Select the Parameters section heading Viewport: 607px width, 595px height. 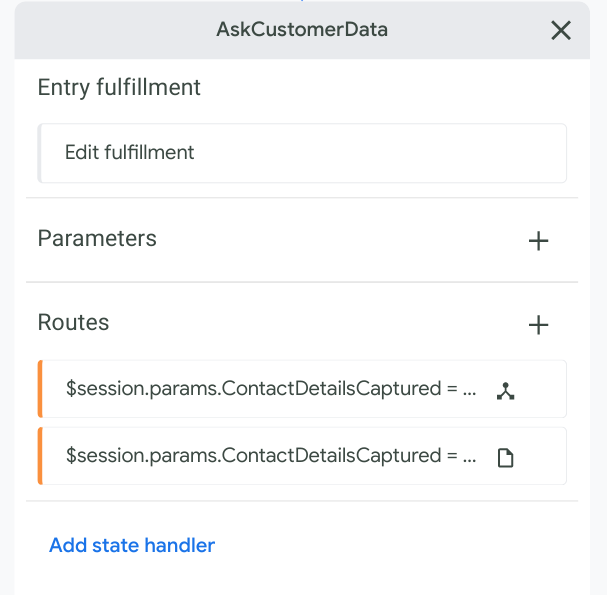[97, 239]
